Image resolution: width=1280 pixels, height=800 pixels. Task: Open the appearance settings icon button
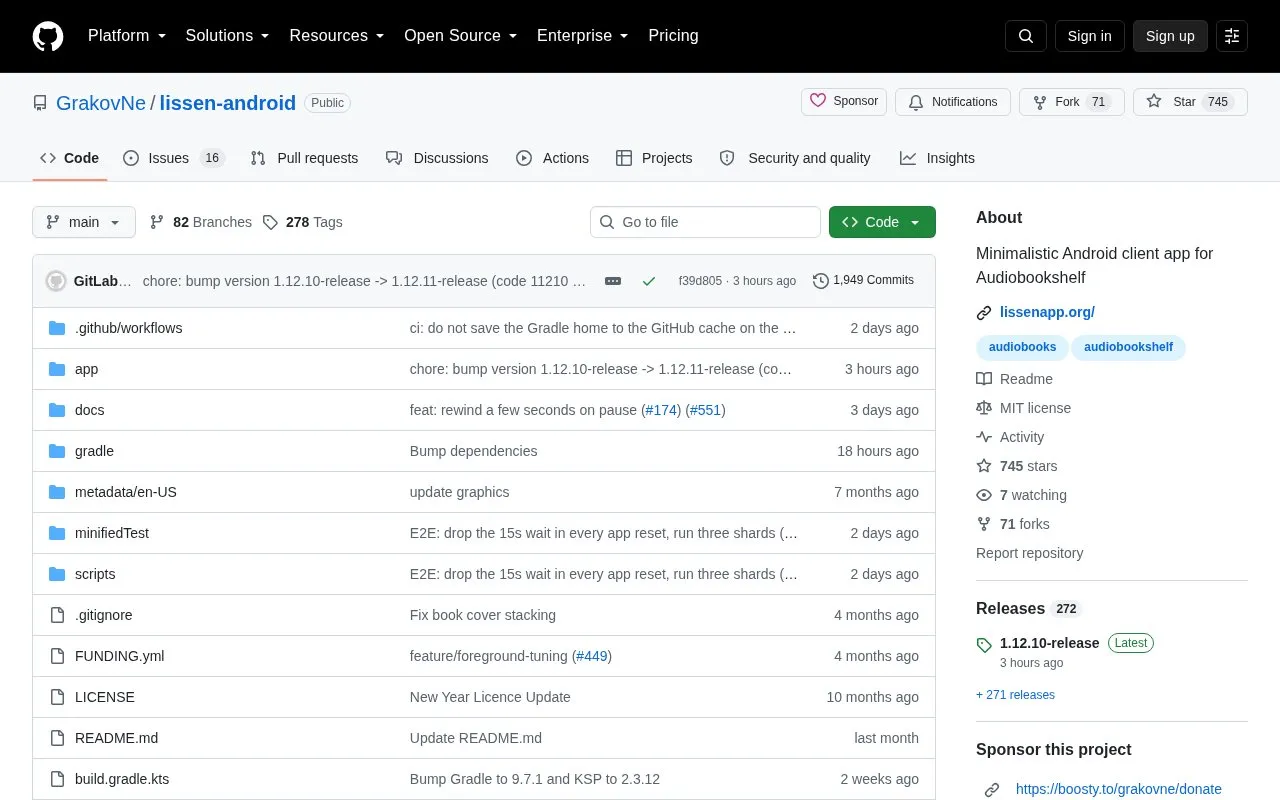coord(1232,36)
